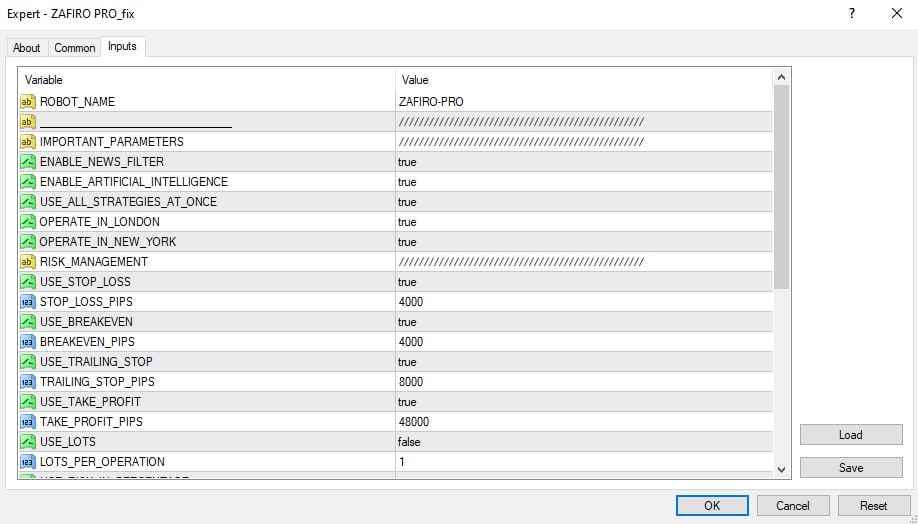Click the TAKE_PROFIT_PIPS variable label
918x524 pixels.
tap(91, 422)
